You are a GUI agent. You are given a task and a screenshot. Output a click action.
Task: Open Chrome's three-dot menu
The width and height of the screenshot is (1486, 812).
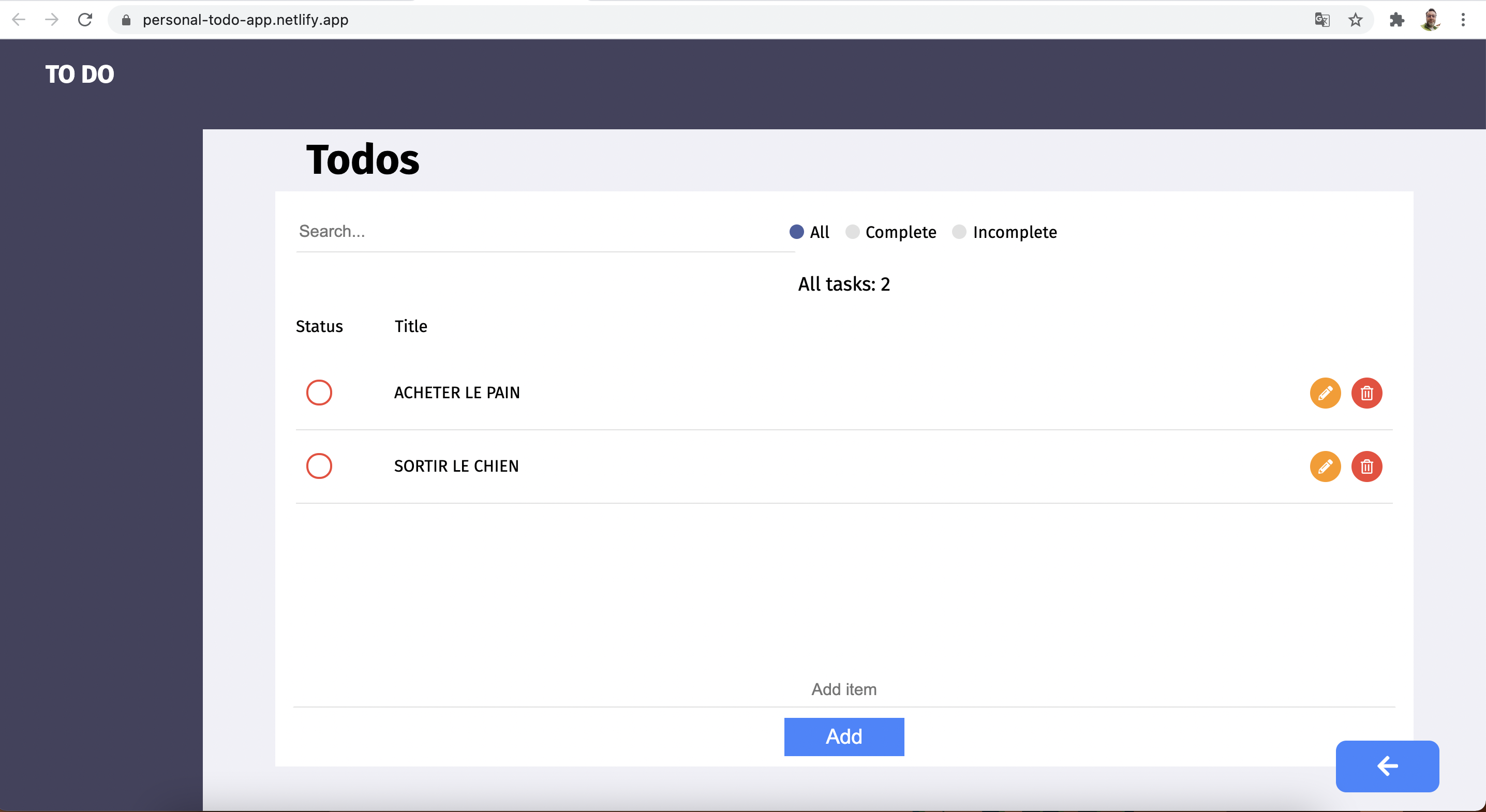click(1463, 20)
